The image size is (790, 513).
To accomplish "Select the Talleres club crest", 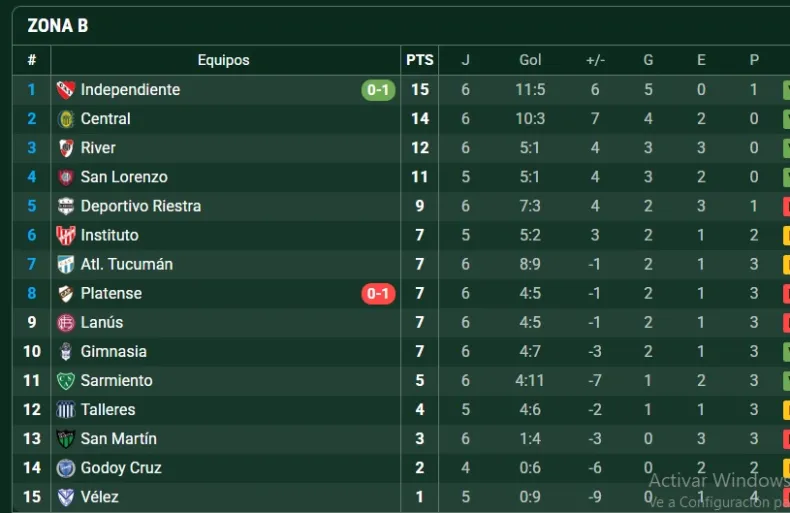I will (66, 409).
